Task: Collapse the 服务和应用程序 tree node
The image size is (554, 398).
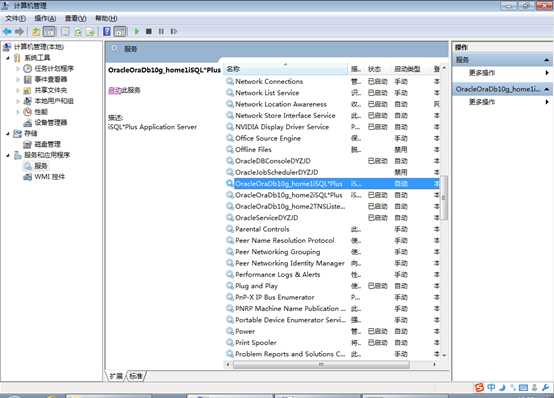Action: [x=8, y=155]
